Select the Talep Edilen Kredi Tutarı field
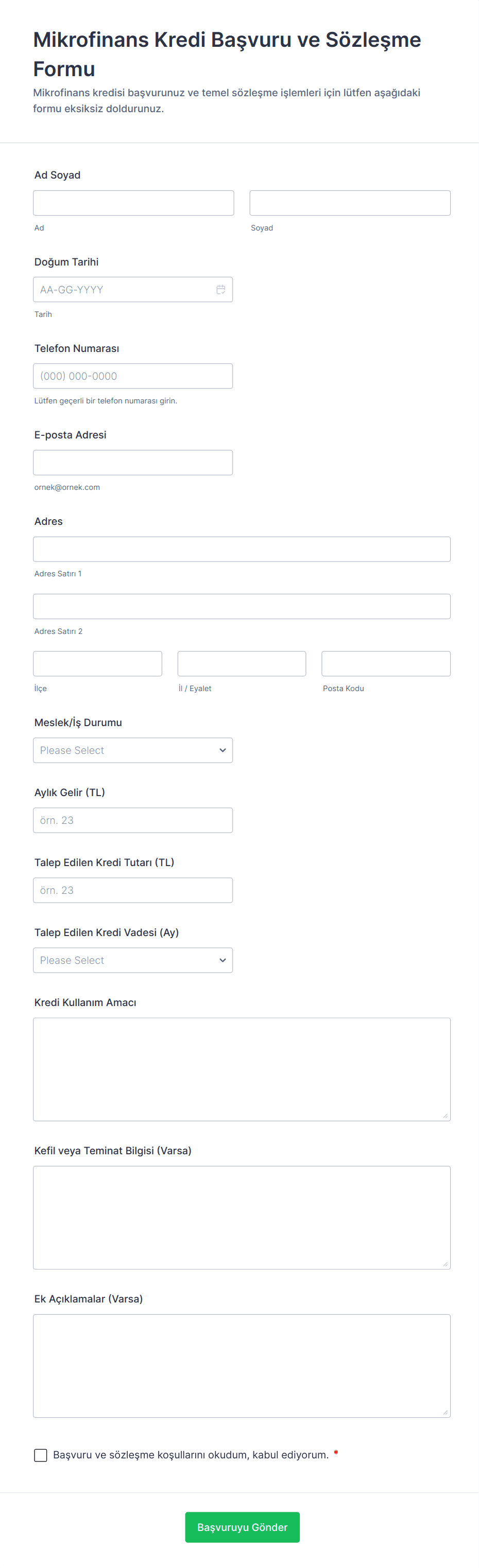Viewport: 479px width, 1568px height. click(x=133, y=890)
